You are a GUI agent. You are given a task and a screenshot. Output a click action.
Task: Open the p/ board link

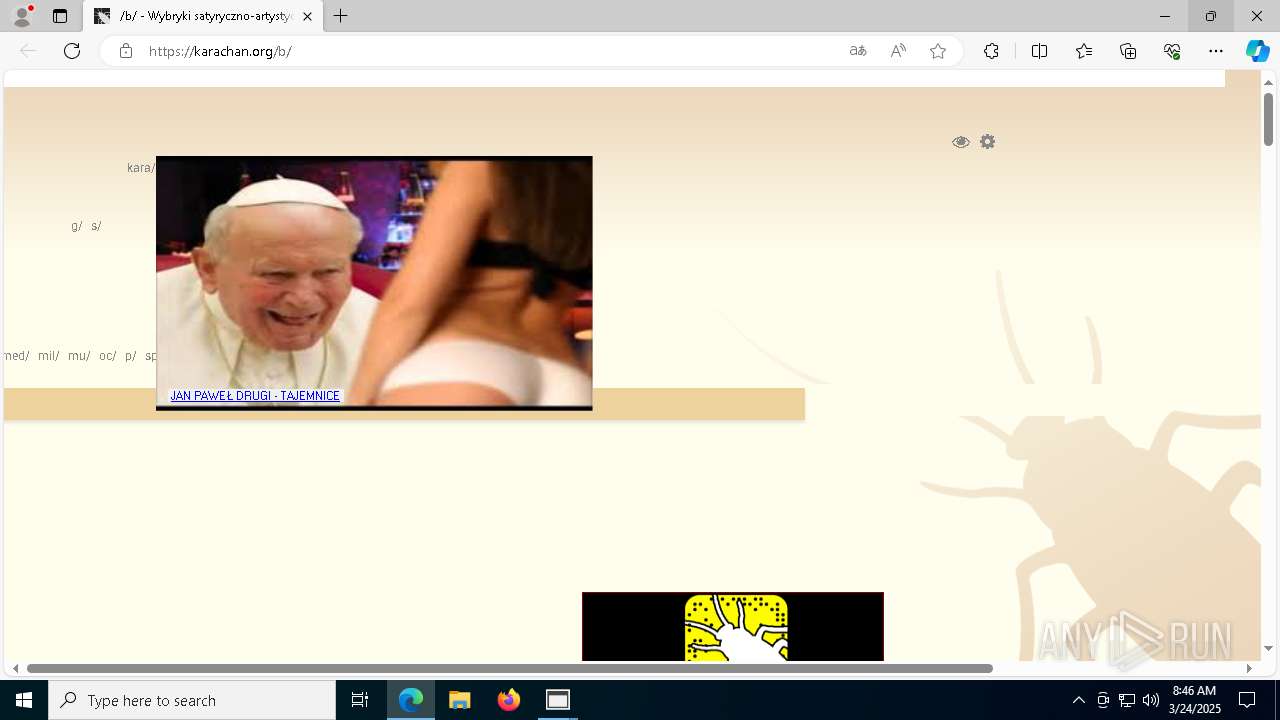(x=130, y=356)
